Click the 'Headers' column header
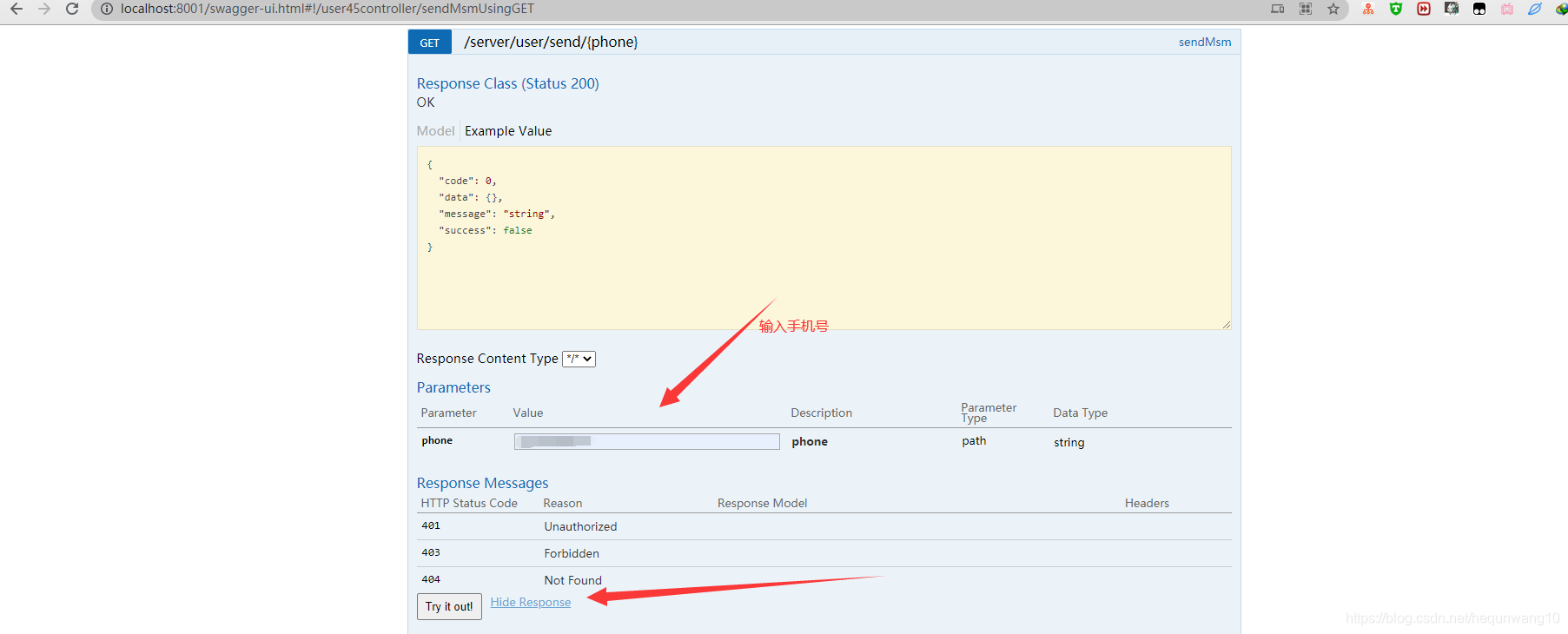This screenshot has width=1568, height=634. tap(1147, 503)
